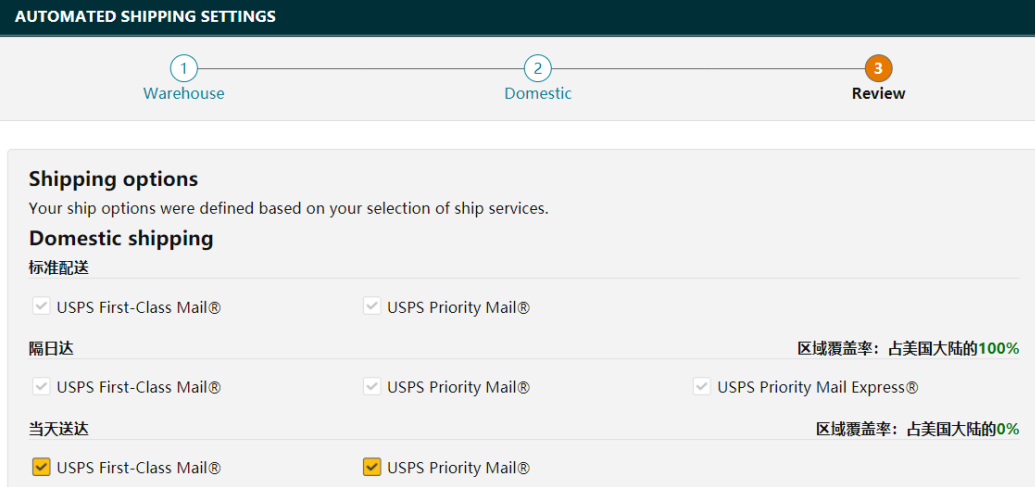Click the step 2 circle icon
This screenshot has height=487, width=1035.
[x=537, y=68]
